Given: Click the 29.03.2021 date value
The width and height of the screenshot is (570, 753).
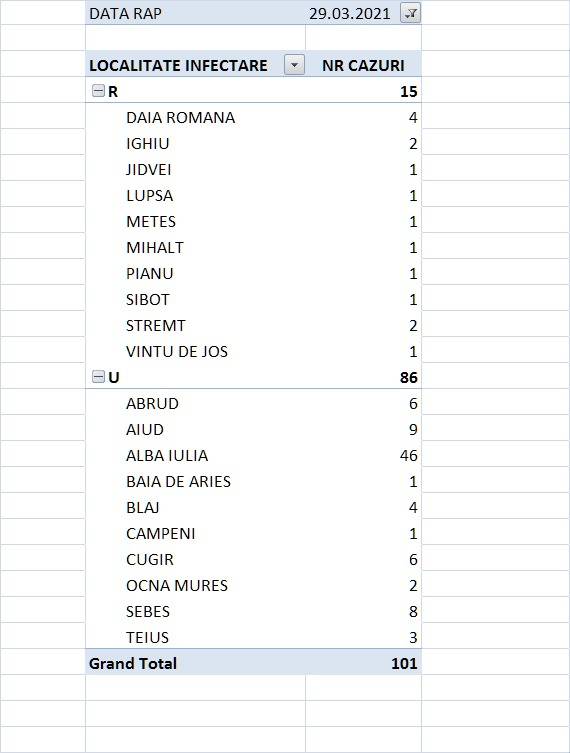Looking at the screenshot, I should point(350,13).
